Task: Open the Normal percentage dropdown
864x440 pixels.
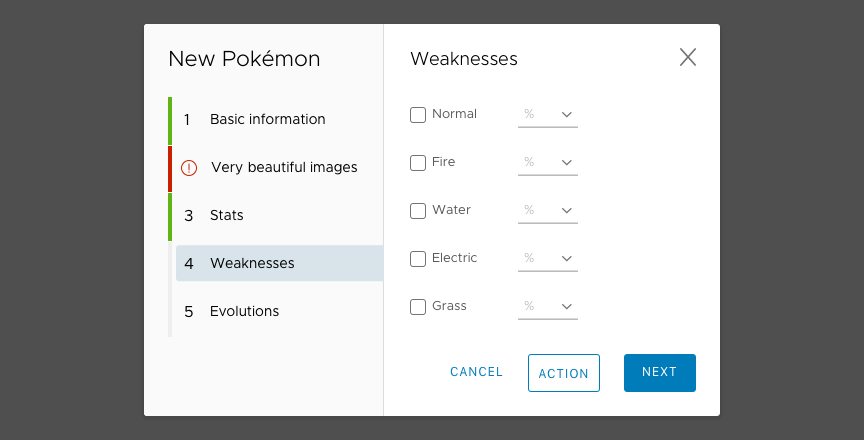Action: coord(548,115)
